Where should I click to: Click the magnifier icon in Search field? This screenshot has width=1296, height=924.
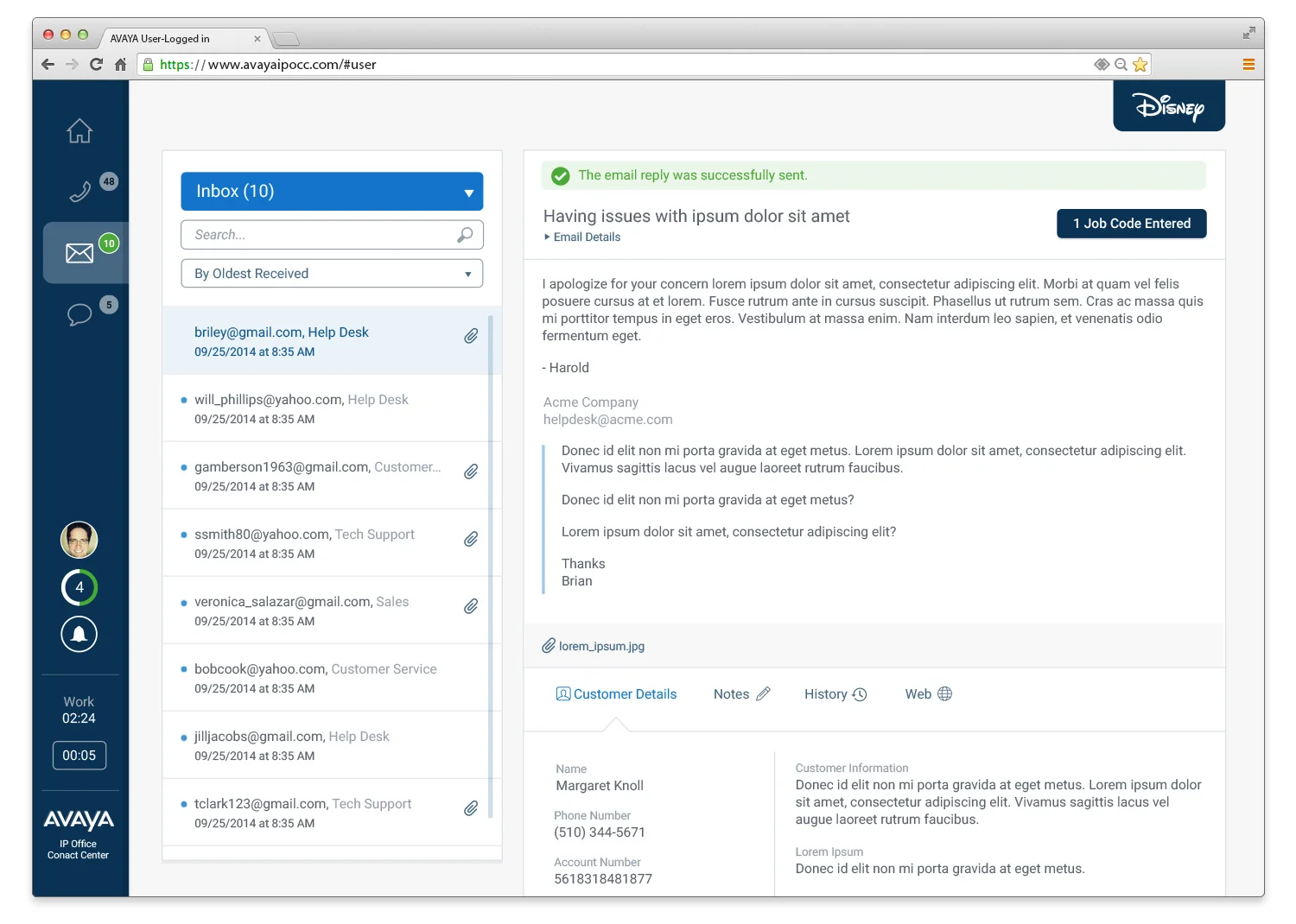465,235
